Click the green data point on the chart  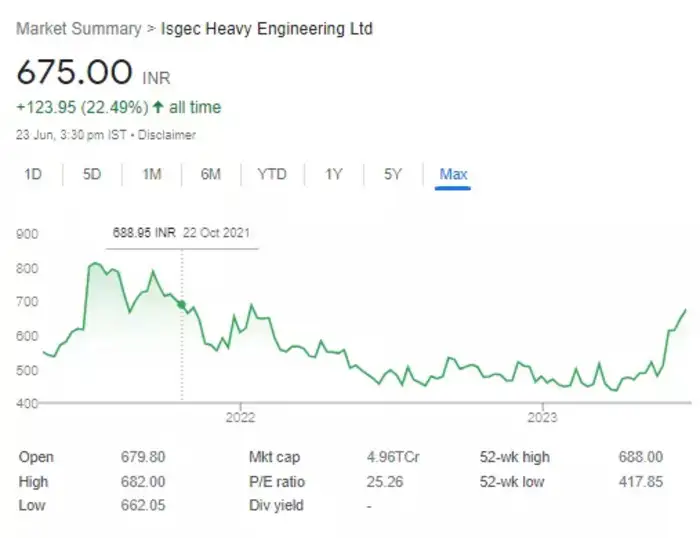pos(181,304)
